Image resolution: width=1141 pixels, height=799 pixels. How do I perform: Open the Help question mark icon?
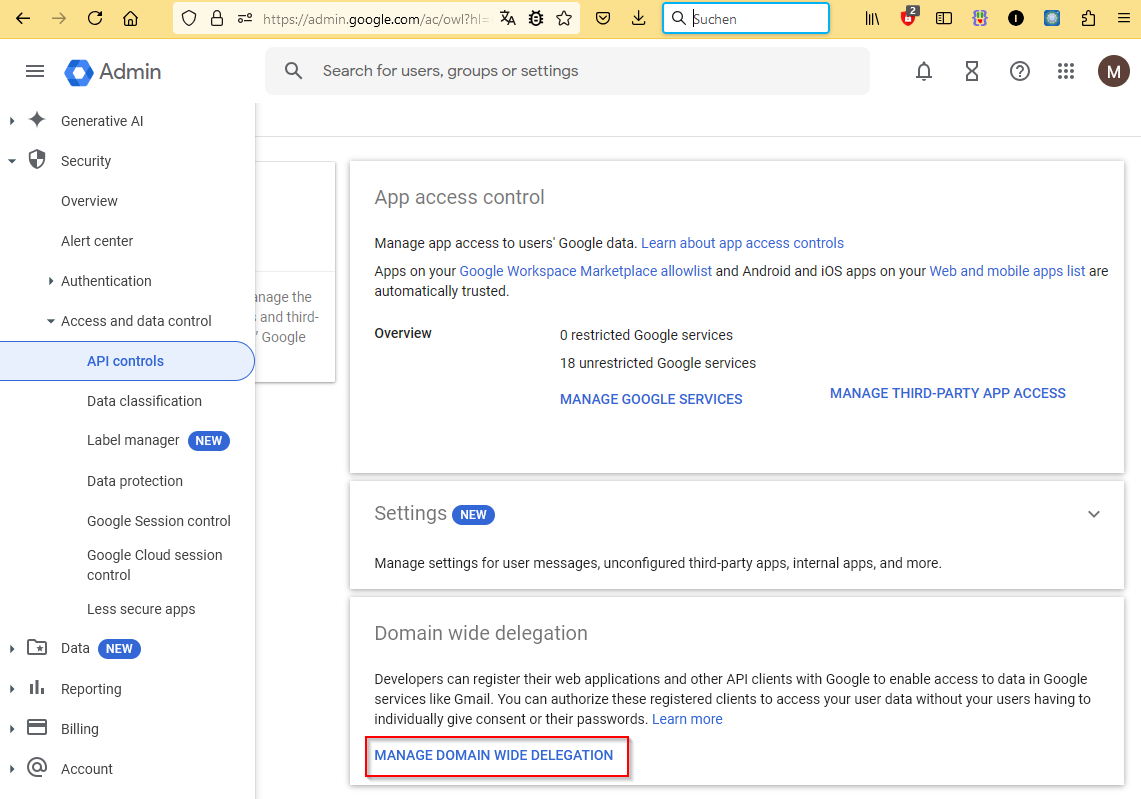coord(1018,71)
